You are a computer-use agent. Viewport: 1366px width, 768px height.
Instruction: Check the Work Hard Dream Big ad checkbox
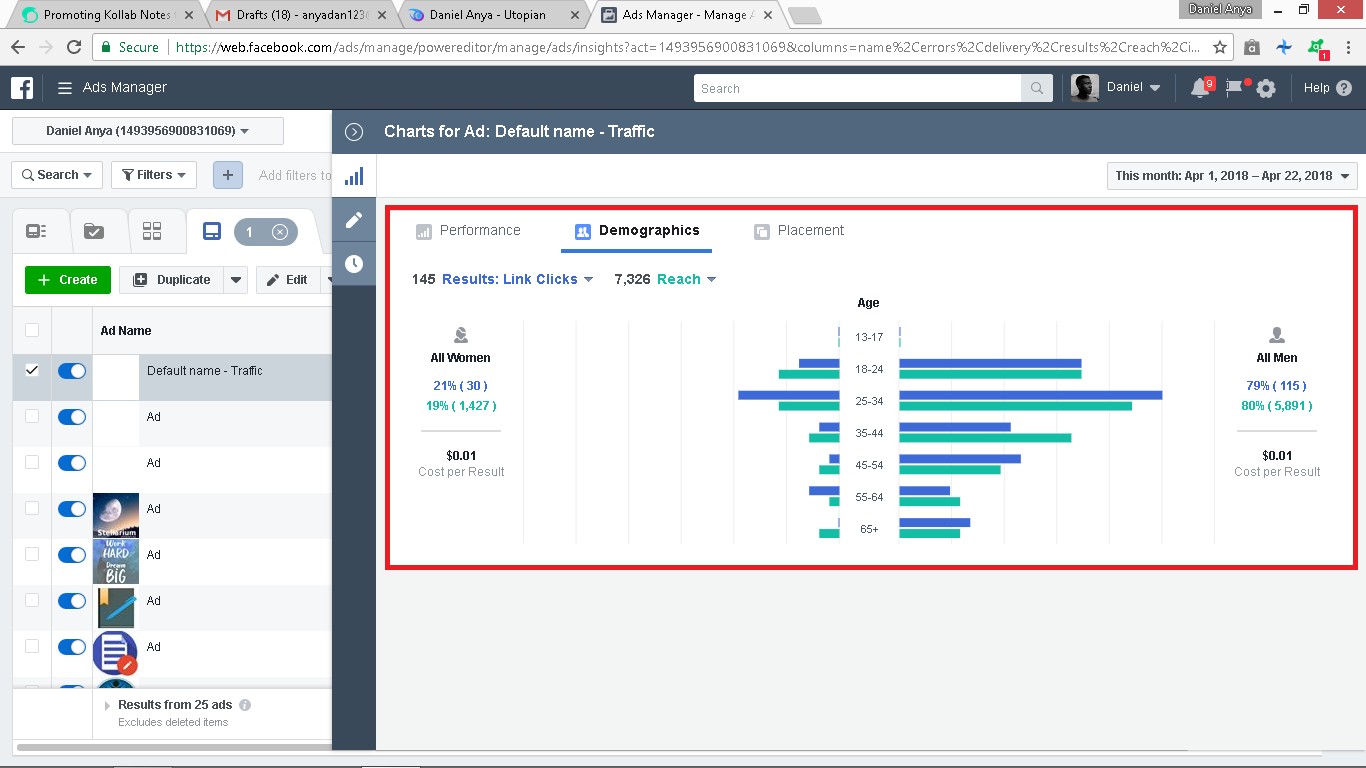(32, 554)
